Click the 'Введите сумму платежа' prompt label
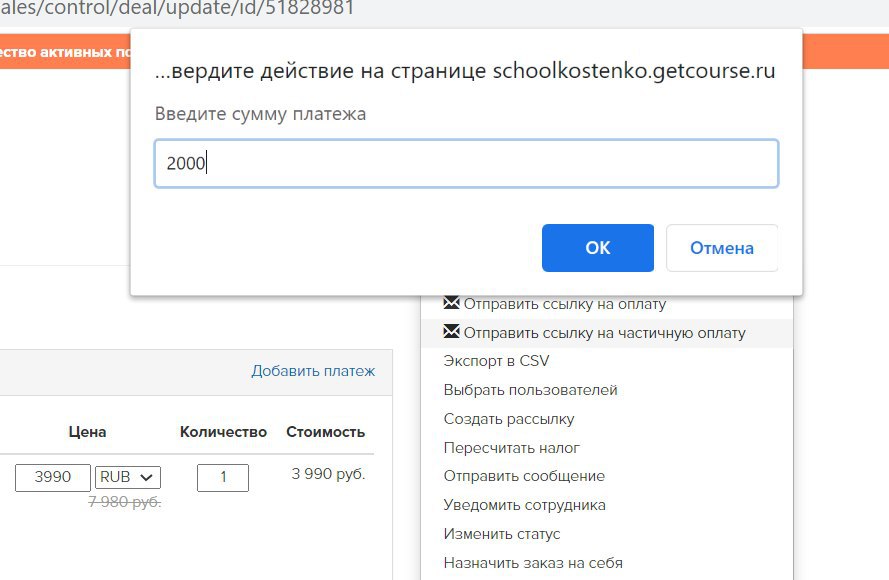This screenshot has height=580, width=889. 260,114
